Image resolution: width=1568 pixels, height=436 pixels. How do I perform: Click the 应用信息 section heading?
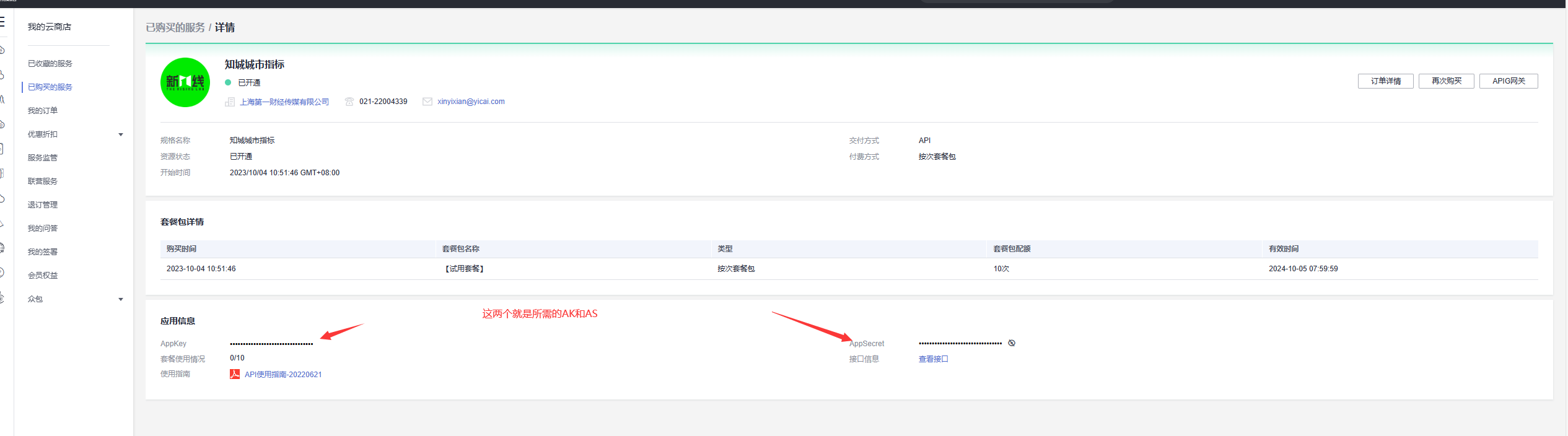click(178, 321)
